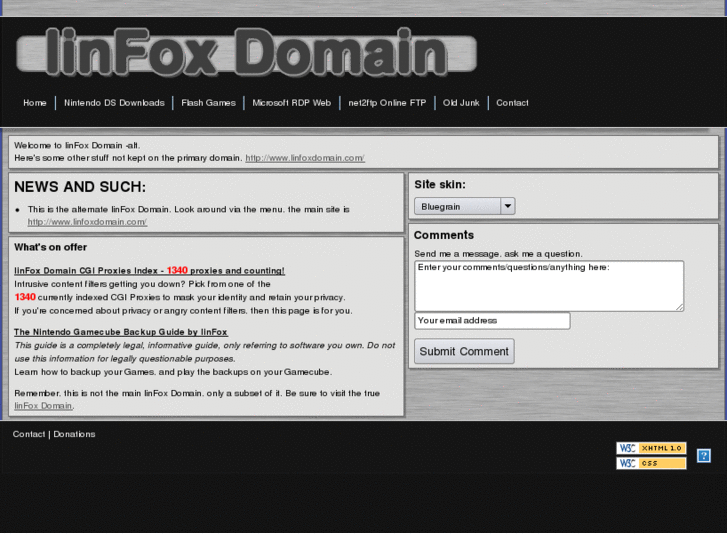The height and width of the screenshot is (545, 727).
Task: Open net2ftp Online FTP menu item
Action: pos(387,103)
